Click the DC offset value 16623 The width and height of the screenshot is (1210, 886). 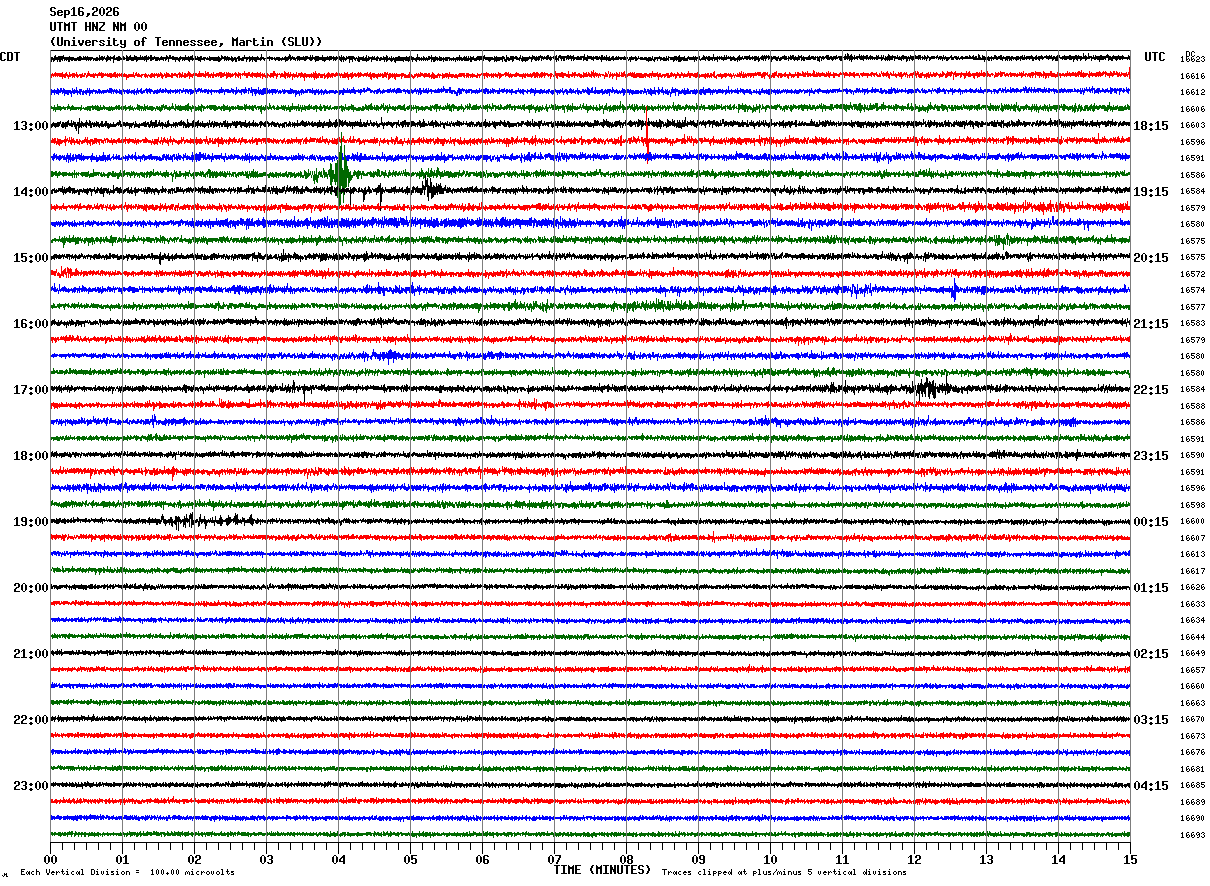(x=1192, y=60)
